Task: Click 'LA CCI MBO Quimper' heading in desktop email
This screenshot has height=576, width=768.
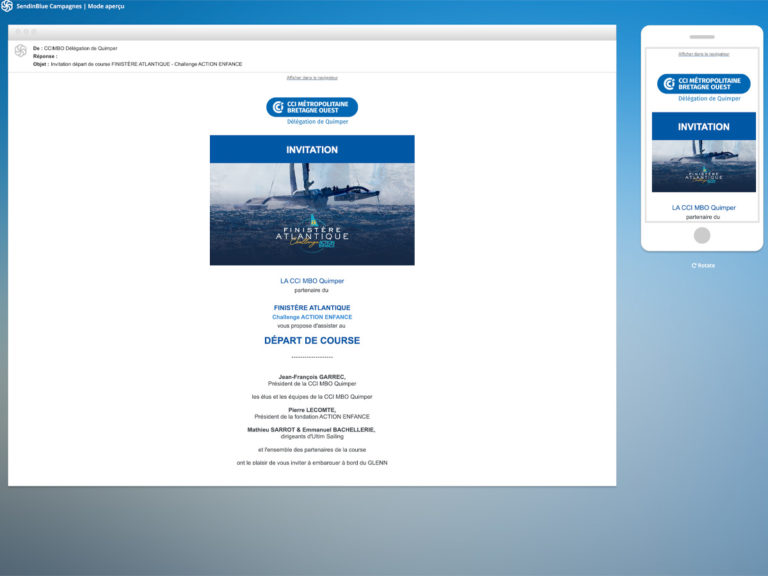Action: [312, 281]
